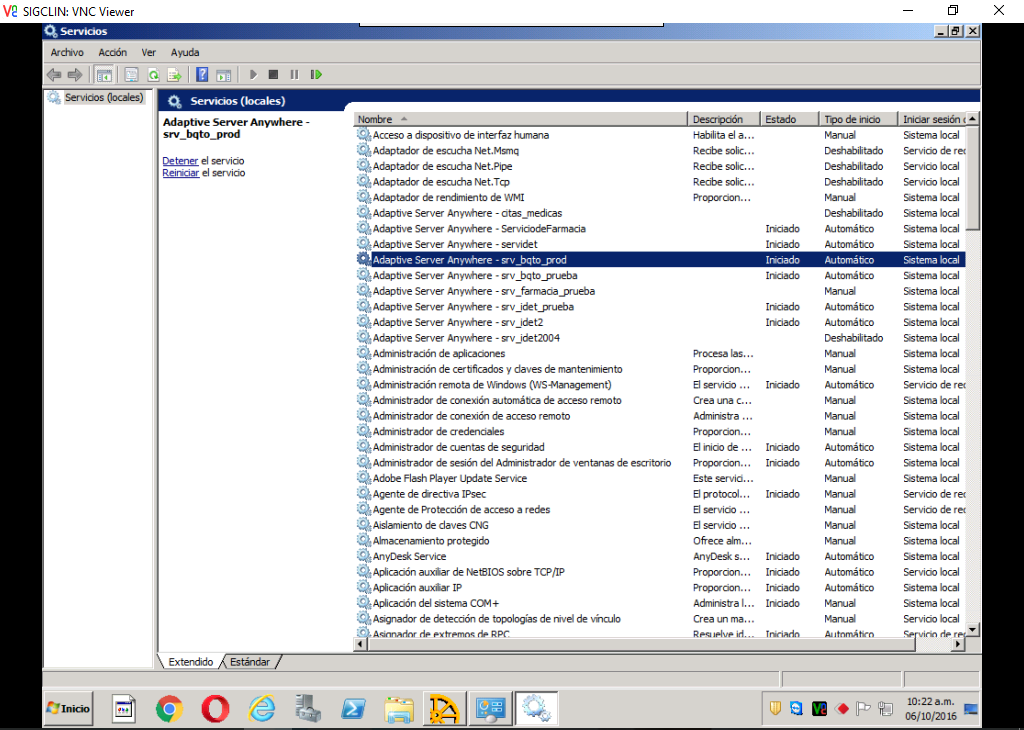1024x730 pixels.
Task: Toggle the show/hide console tree toolbar button
Action: pyautogui.click(x=104, y=75)
